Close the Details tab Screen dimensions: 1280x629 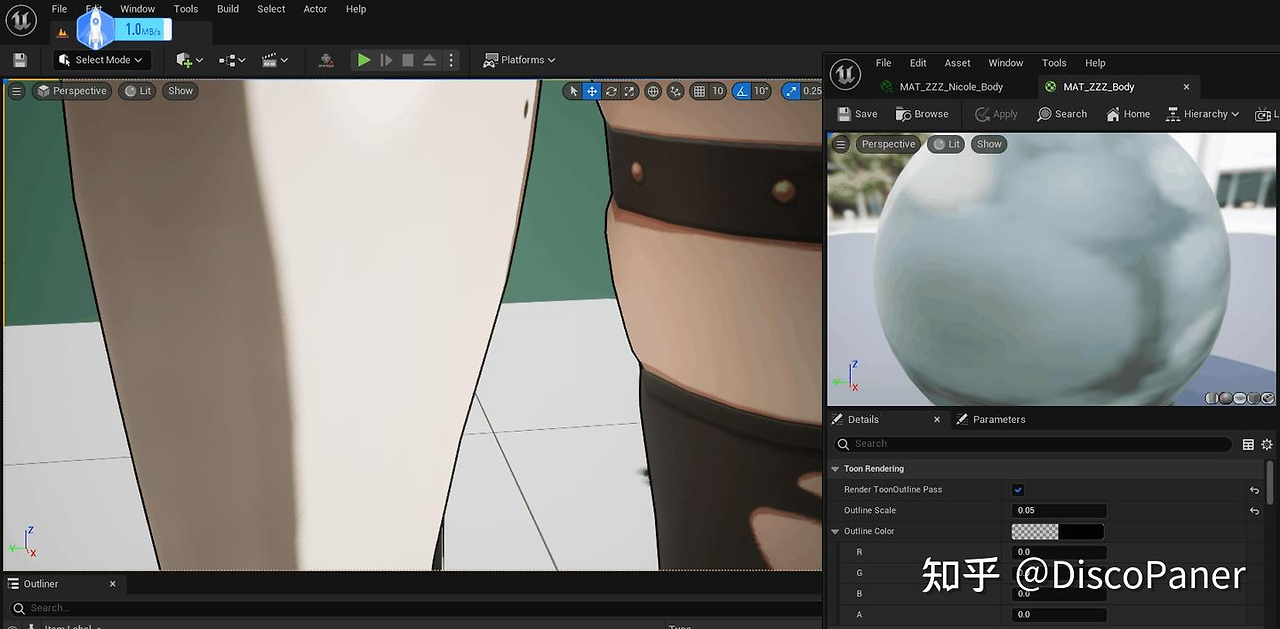[937, 419]
